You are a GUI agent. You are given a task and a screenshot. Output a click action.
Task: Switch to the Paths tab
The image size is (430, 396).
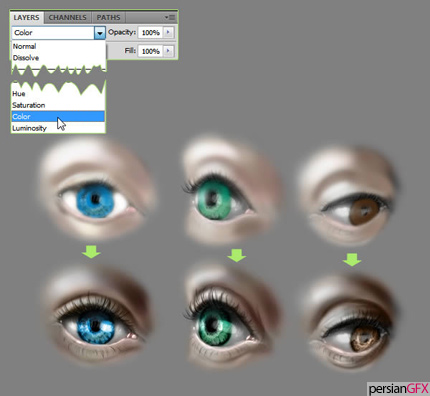pos(108,17)
